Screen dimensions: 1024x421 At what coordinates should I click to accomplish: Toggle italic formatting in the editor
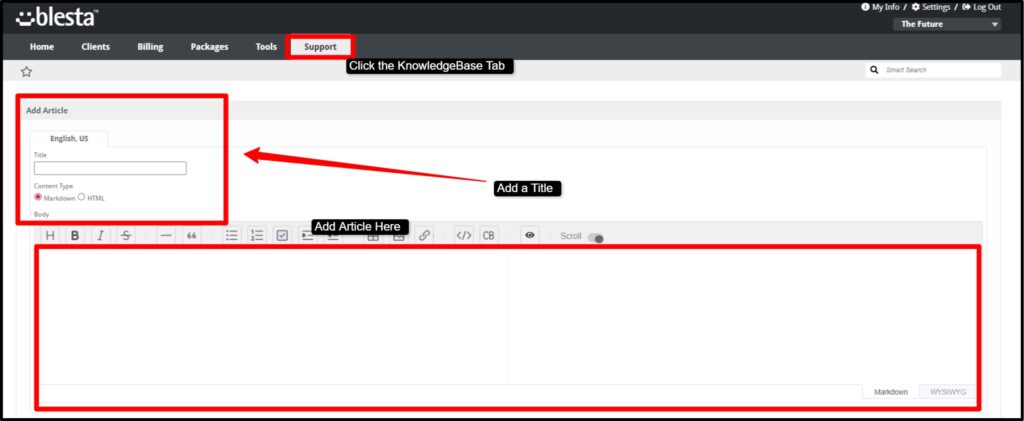click(100, 236)
